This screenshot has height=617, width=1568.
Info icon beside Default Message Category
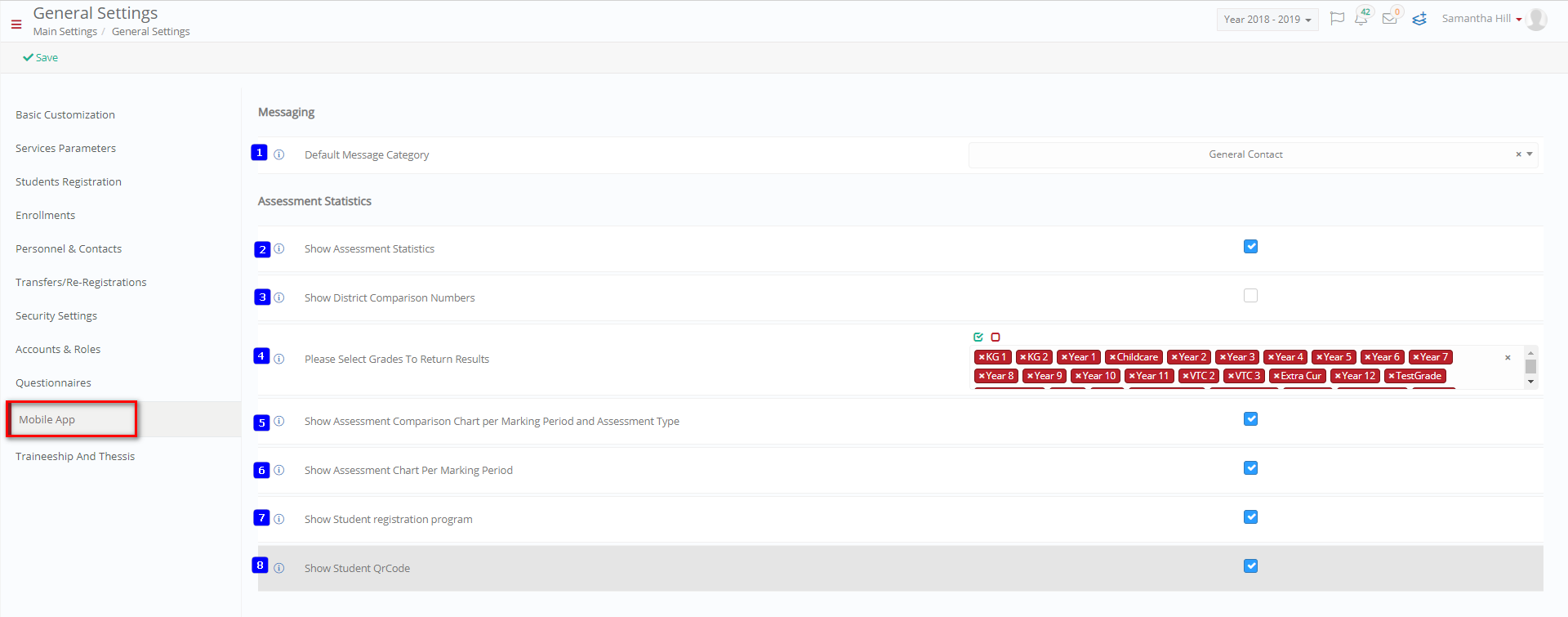point(279,154)
